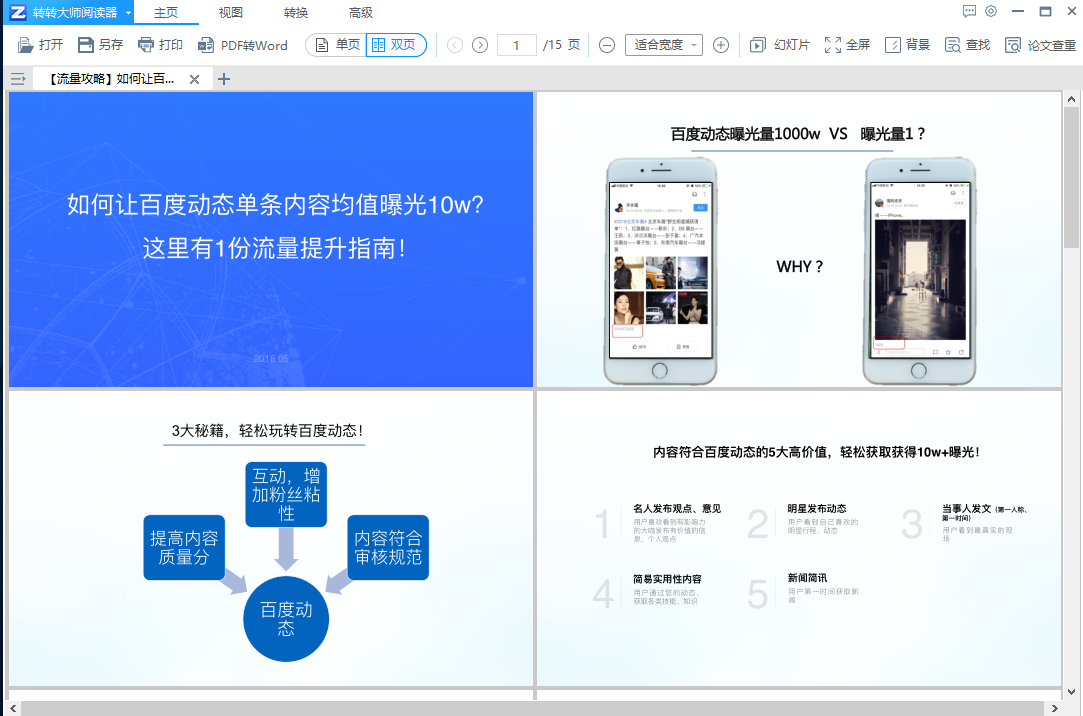The width and height of the screenshot is (1083, 716).
Task: Click the vertical scrollbar thumb
Action: pyautogui.click(x=1071, y=177)
